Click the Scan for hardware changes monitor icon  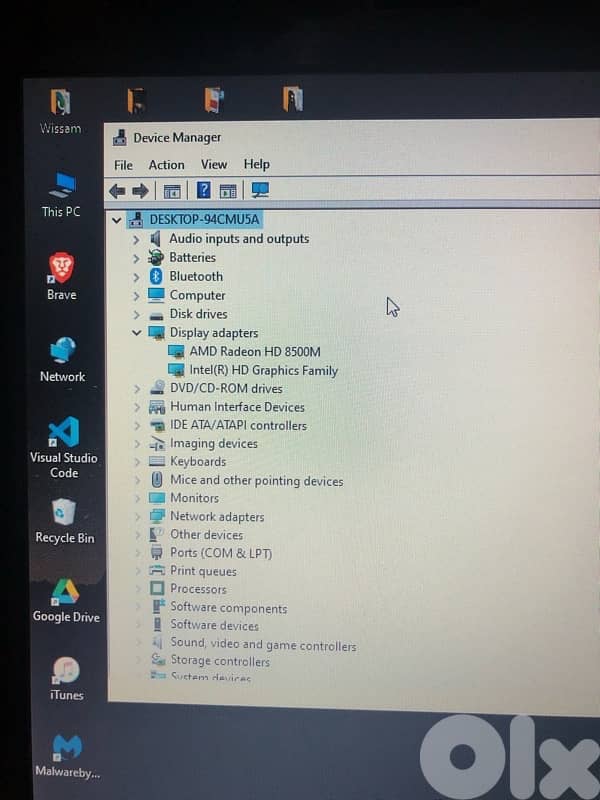[x=260, y=190]
